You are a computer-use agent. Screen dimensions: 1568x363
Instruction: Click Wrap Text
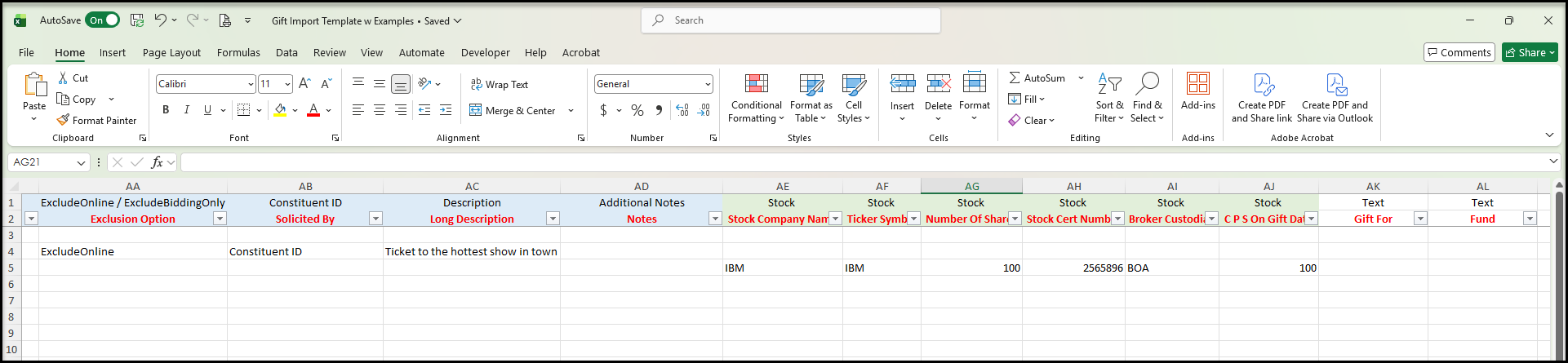click(x=500, y=84)
